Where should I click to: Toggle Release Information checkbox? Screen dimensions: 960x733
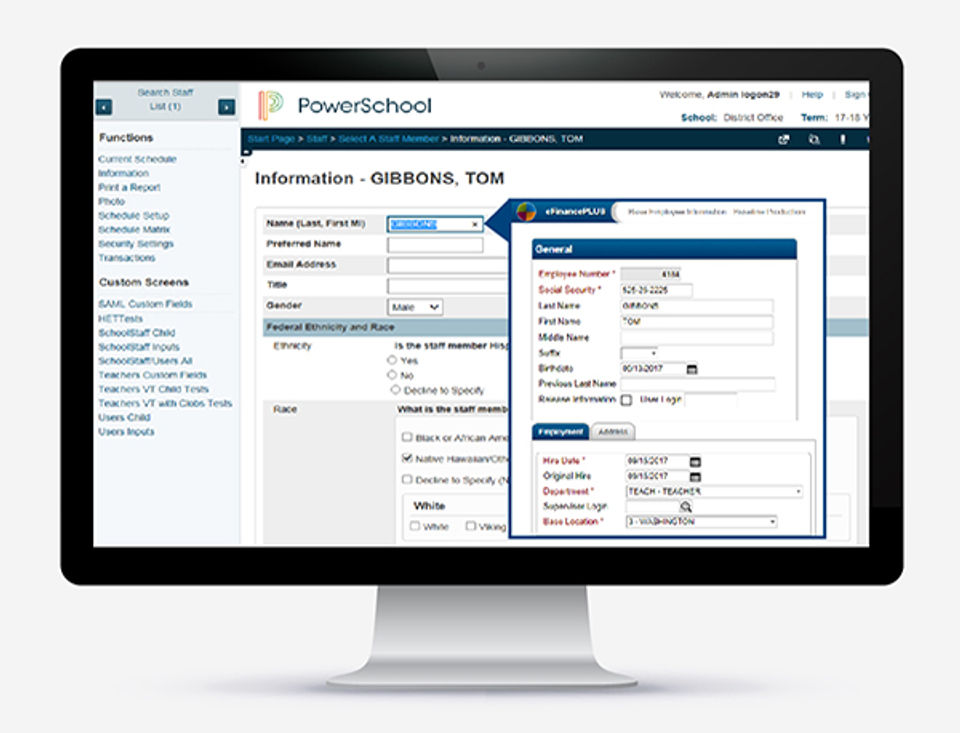(626, 400)
